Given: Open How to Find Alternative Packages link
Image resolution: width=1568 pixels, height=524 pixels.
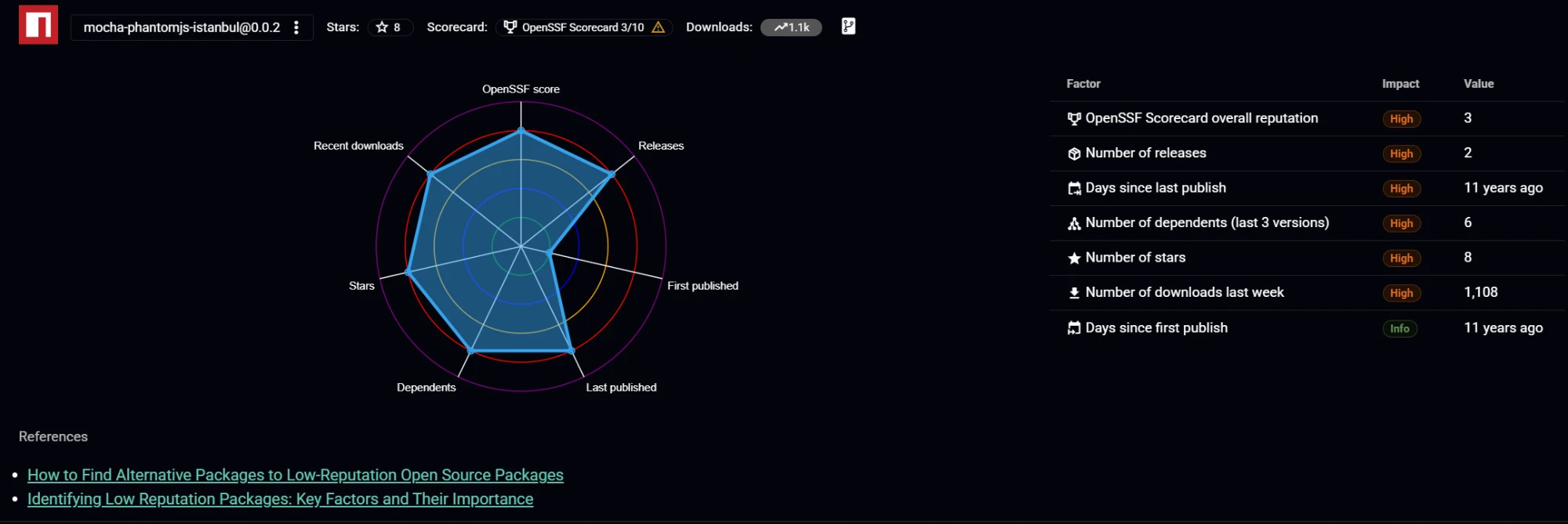Looking at the screenshot, I should 296,475.
